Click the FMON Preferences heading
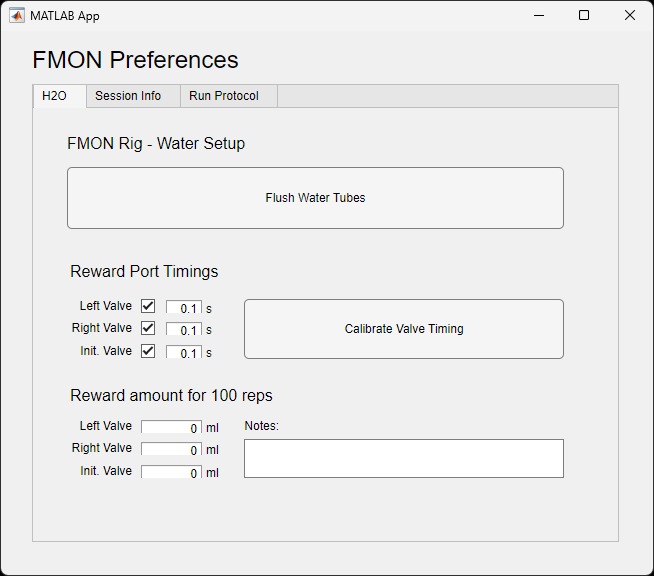 coord(136,60)
